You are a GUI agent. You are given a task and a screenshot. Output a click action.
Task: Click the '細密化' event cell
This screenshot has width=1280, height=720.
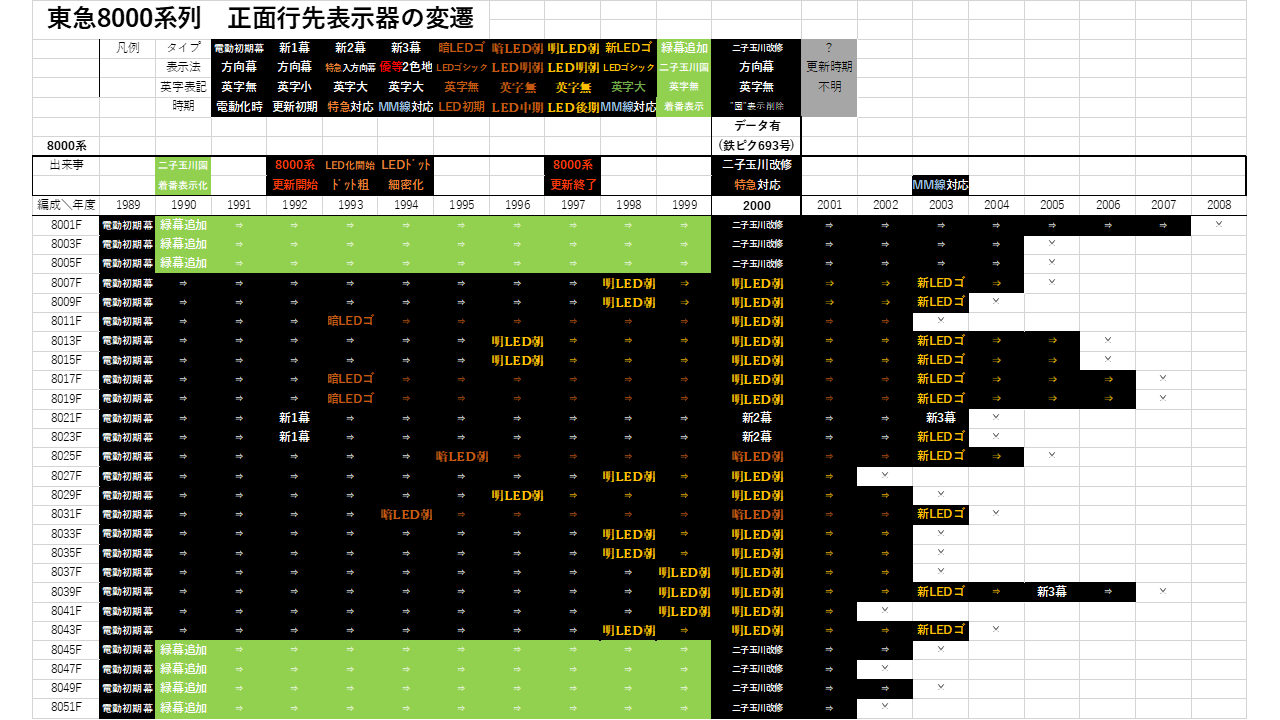[x=406, y=185]
